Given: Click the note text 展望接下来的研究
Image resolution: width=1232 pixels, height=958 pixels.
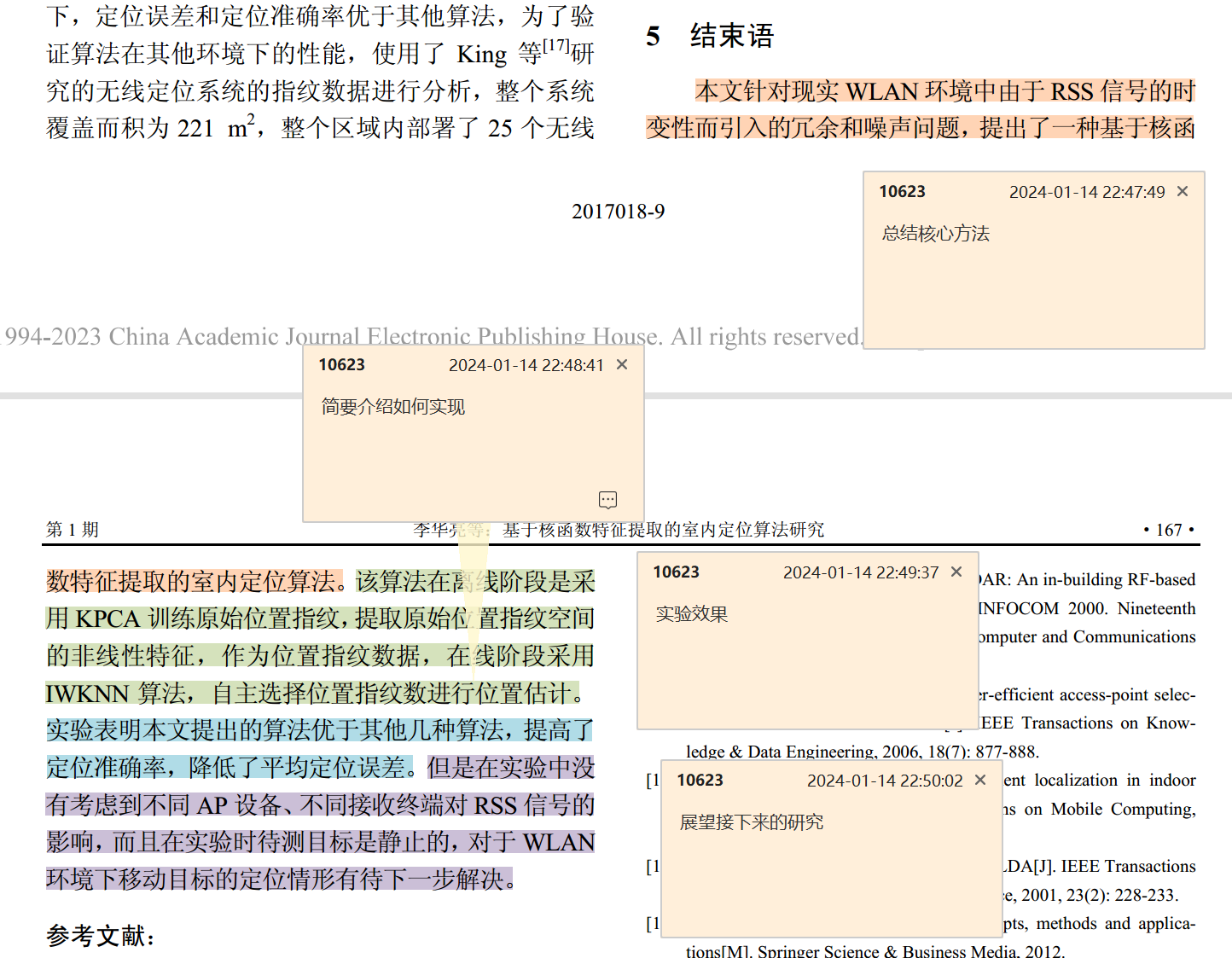Looking at the screenshot, I should pyautogui.click(x=751, y=822).
